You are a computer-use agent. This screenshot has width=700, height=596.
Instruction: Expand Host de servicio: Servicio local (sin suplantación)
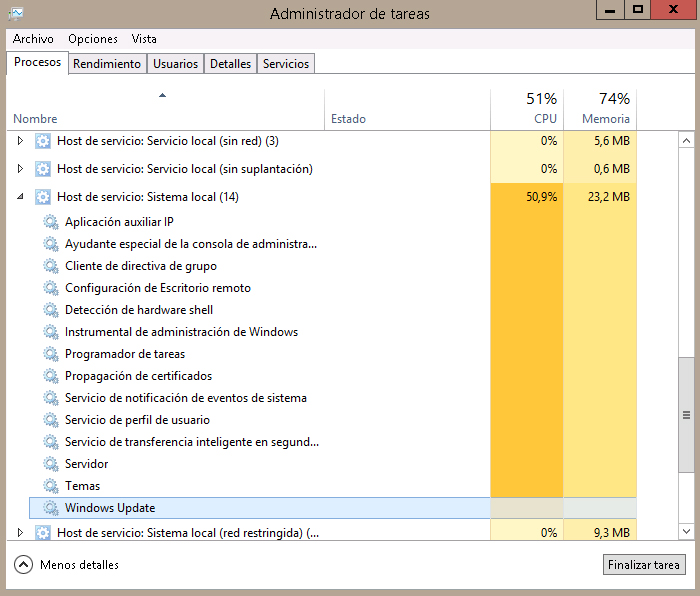click(20, 169)
